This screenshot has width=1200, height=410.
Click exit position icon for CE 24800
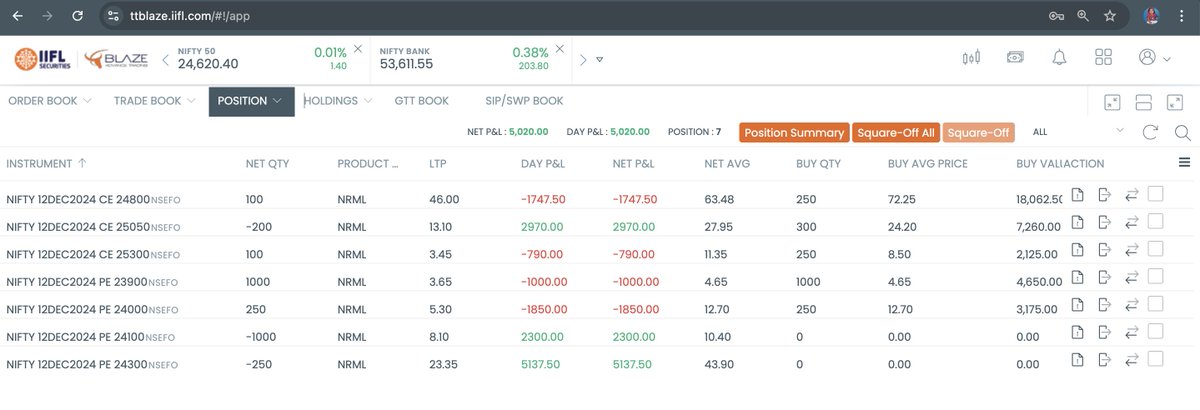1104,195
